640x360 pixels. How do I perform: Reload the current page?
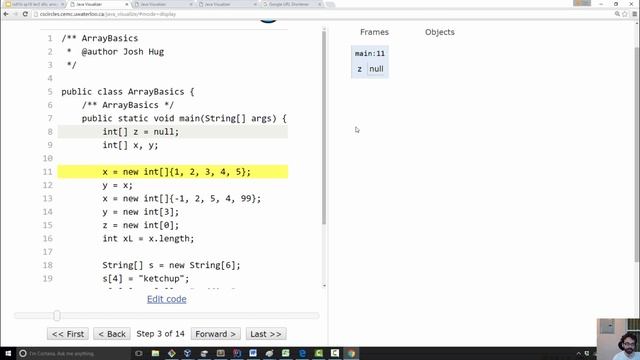pos(25,14)
